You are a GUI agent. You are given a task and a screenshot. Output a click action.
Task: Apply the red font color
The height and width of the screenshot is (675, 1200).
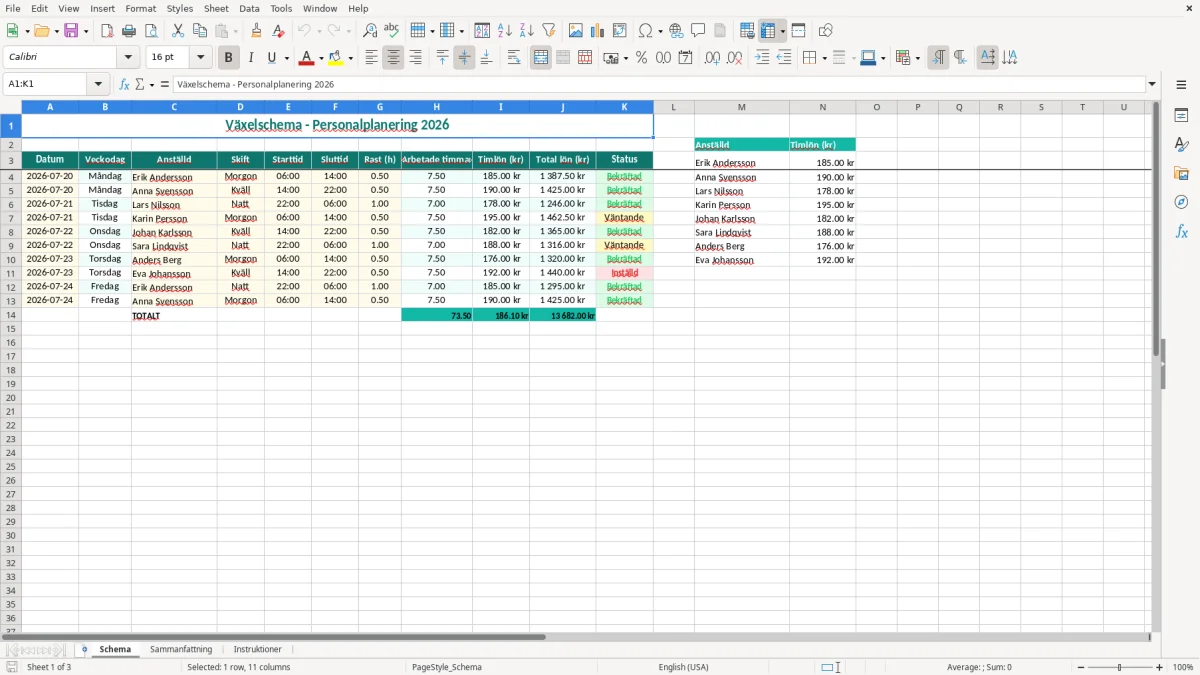click(307, 58)
